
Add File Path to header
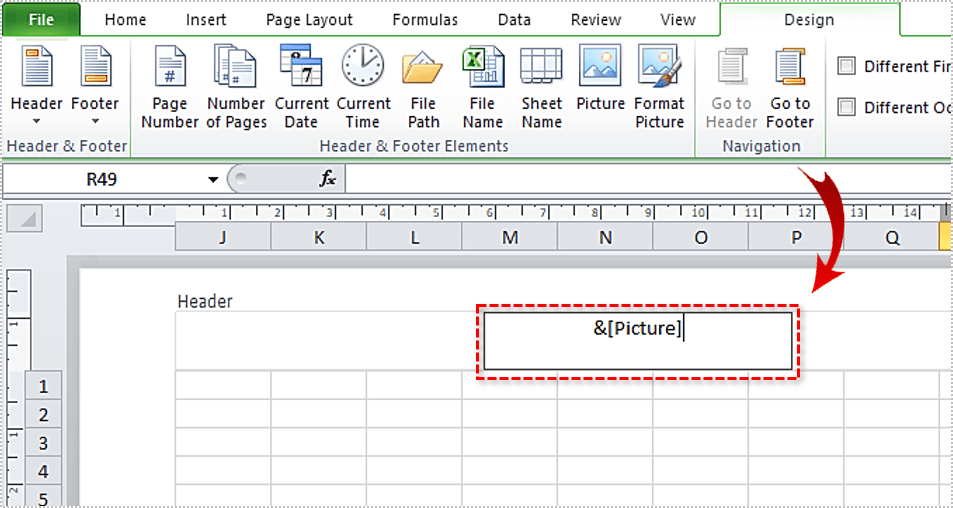click(x=423, y=88)
